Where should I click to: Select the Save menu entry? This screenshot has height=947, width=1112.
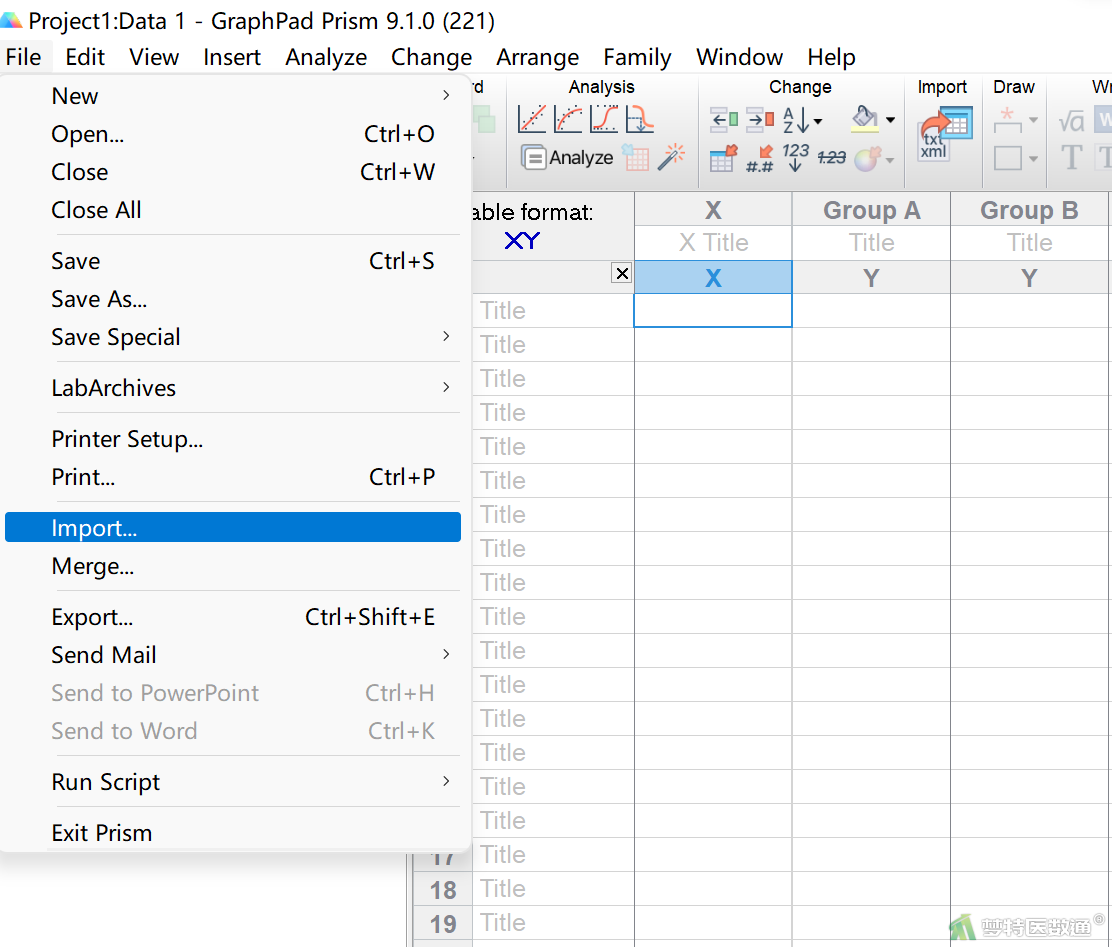pos(233,261)
